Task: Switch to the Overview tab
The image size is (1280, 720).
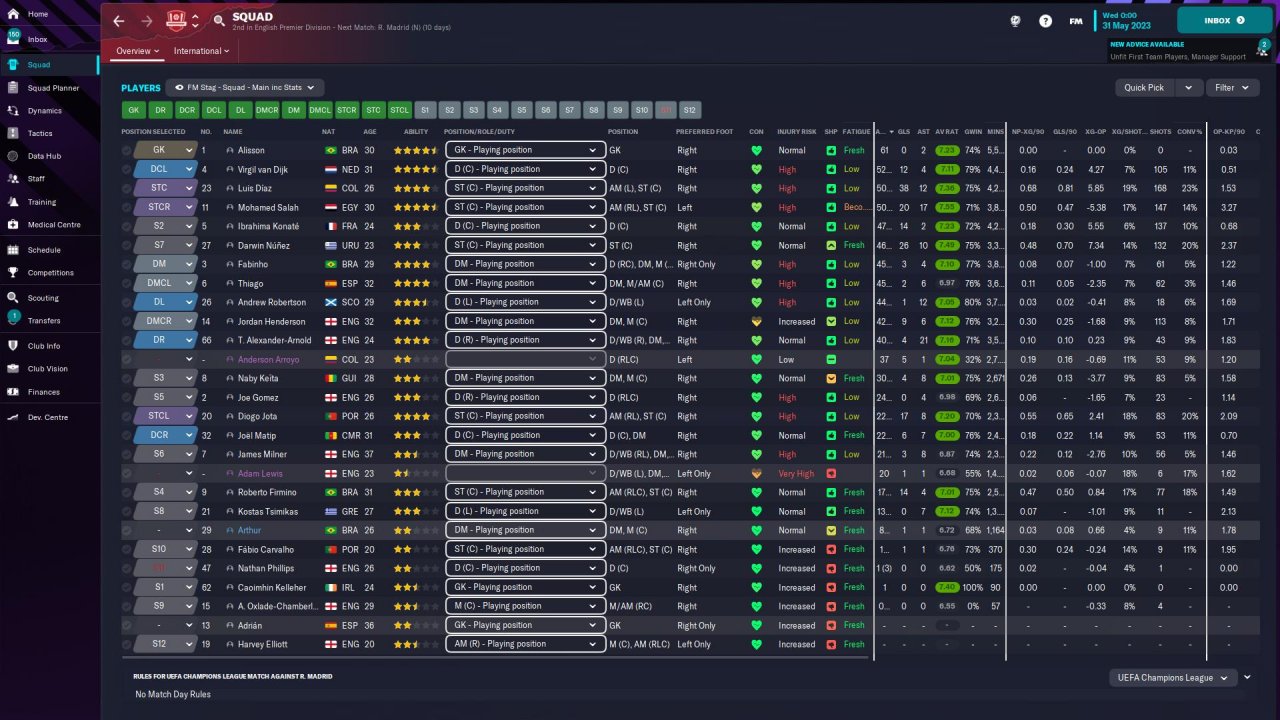Action: pos(137,51)
